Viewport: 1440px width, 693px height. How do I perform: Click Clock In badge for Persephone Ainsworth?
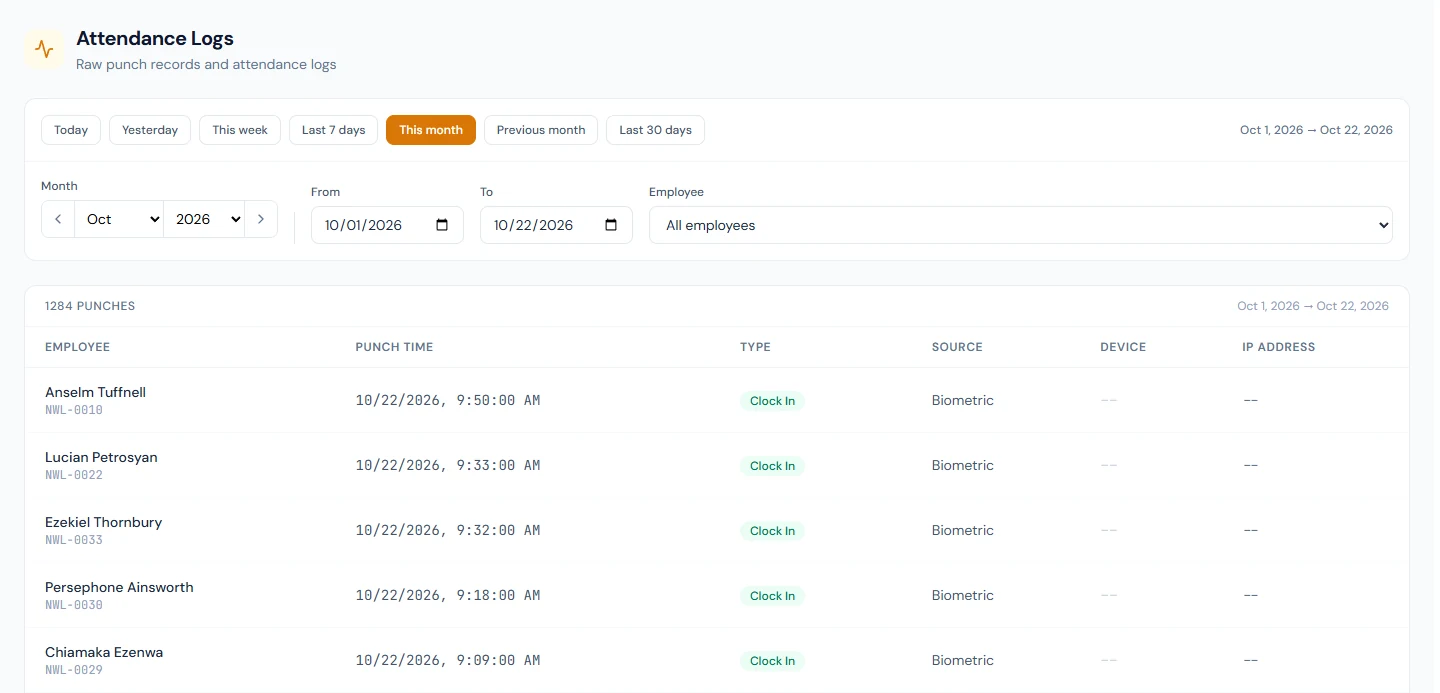pos(772,596)
